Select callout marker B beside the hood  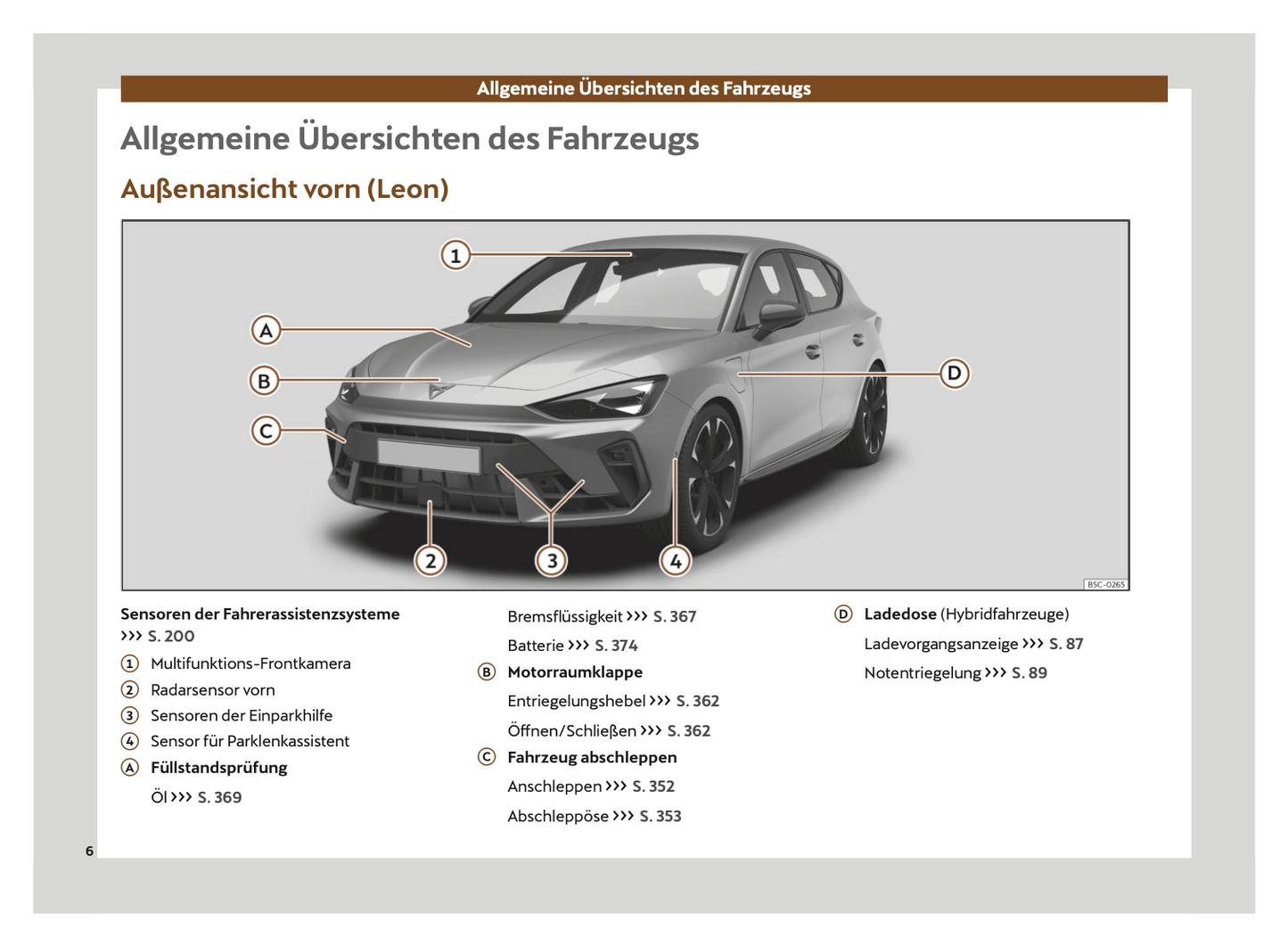(x=264, y=382)
